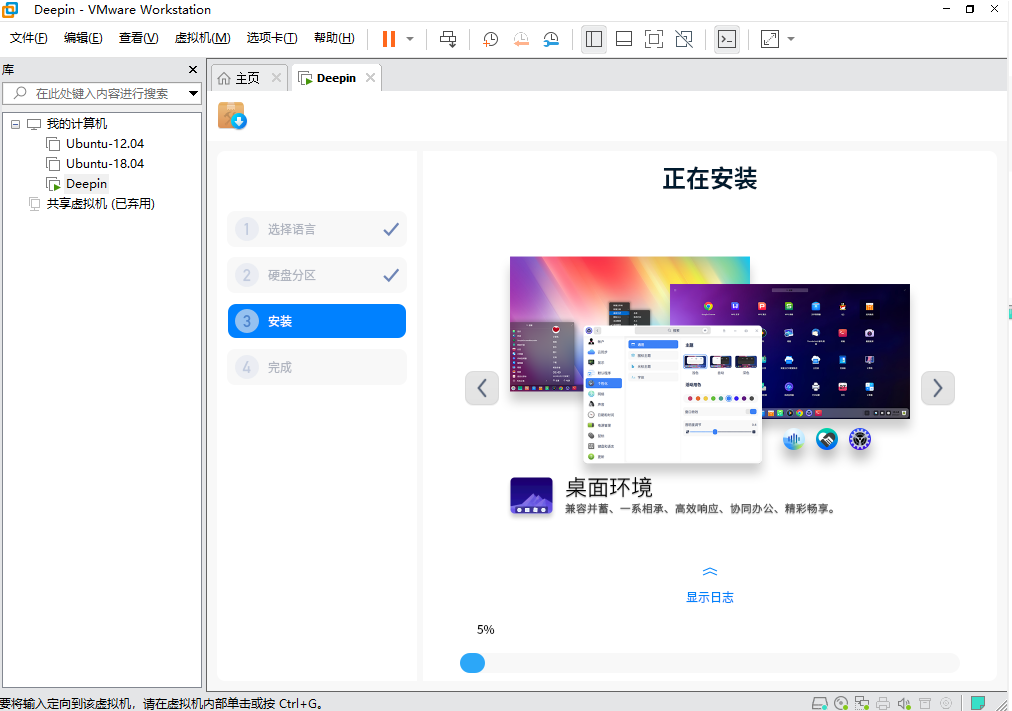Click the CD/DVD drive status bar icon
This screenshot has height=711, width=1012.
[x=841, y=703]
